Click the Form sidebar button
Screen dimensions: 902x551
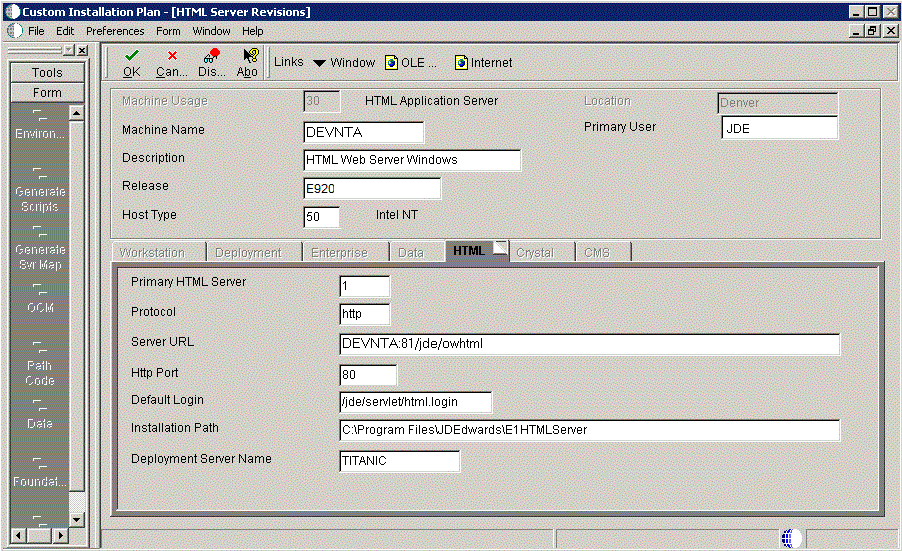[x=47, y=93]
